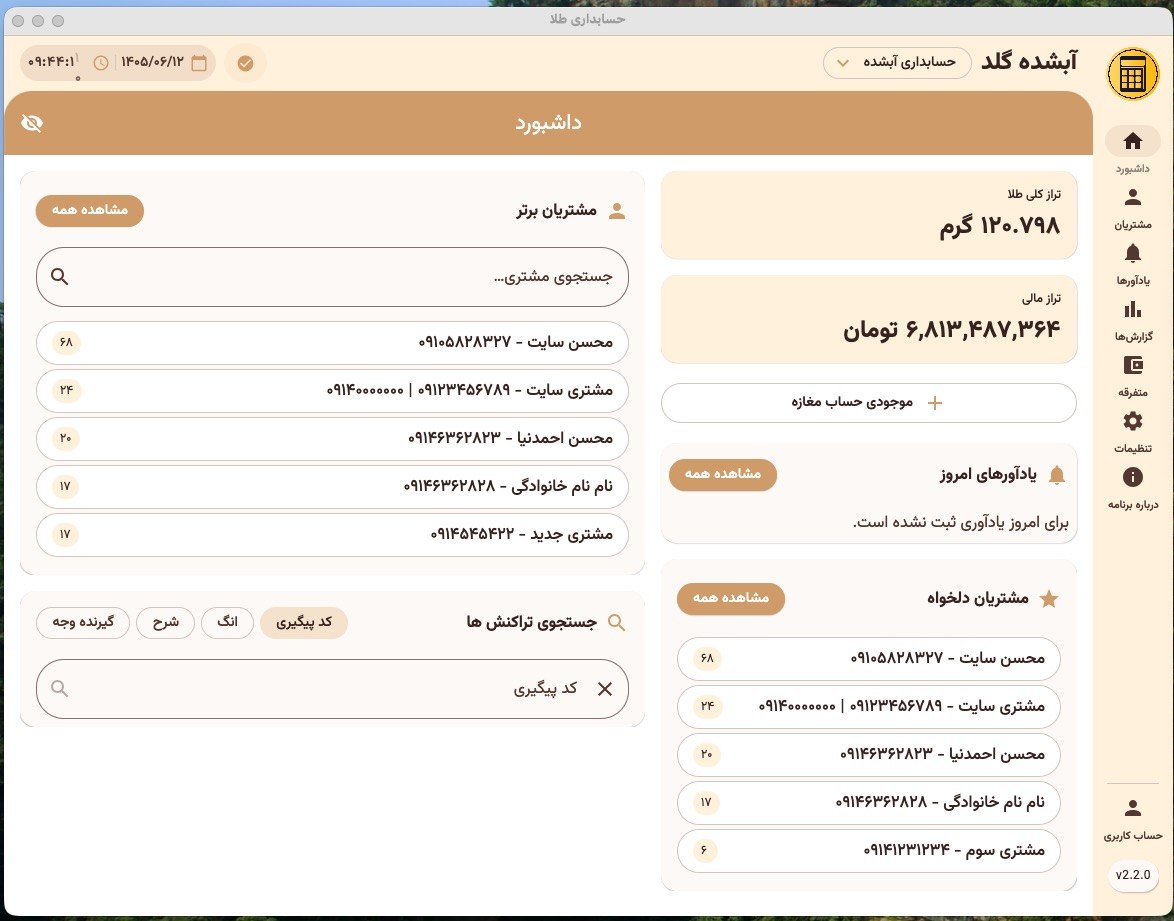
Task: Open یادآورها reminders bell in sidebar
Action: (x=1133, y=254)
